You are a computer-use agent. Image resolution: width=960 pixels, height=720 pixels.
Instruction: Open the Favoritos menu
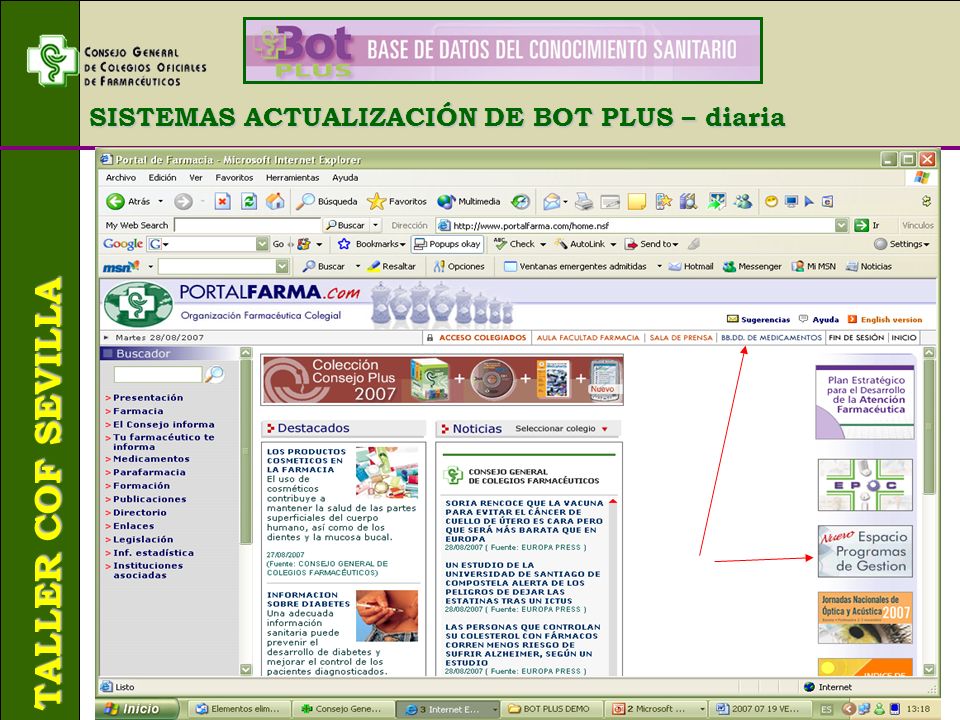click(234, 178)
